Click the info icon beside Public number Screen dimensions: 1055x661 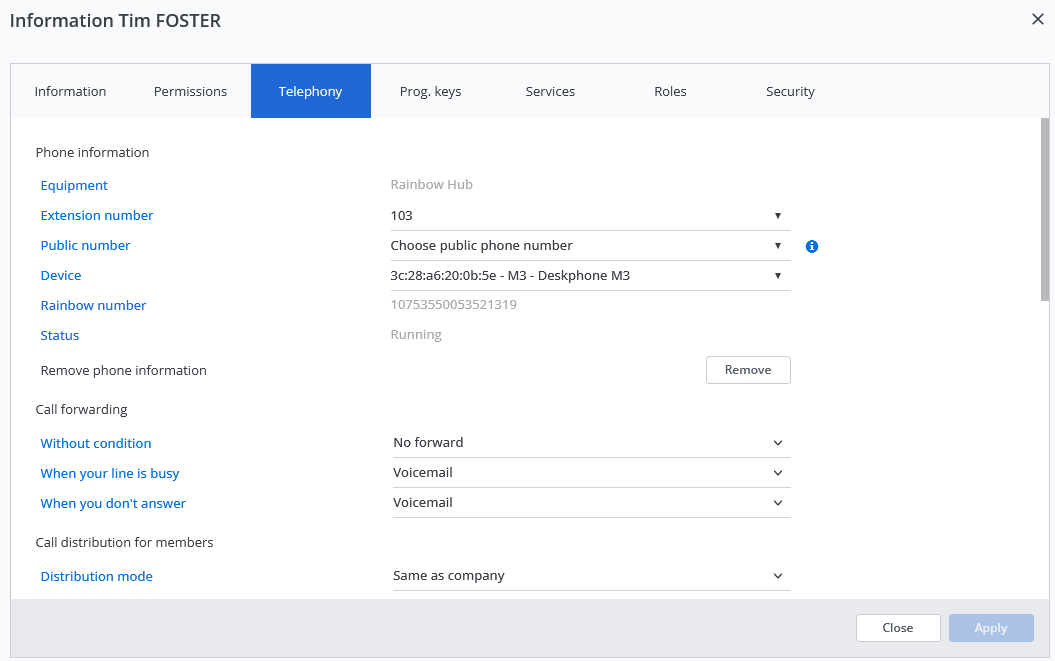[x=812, y=246]
